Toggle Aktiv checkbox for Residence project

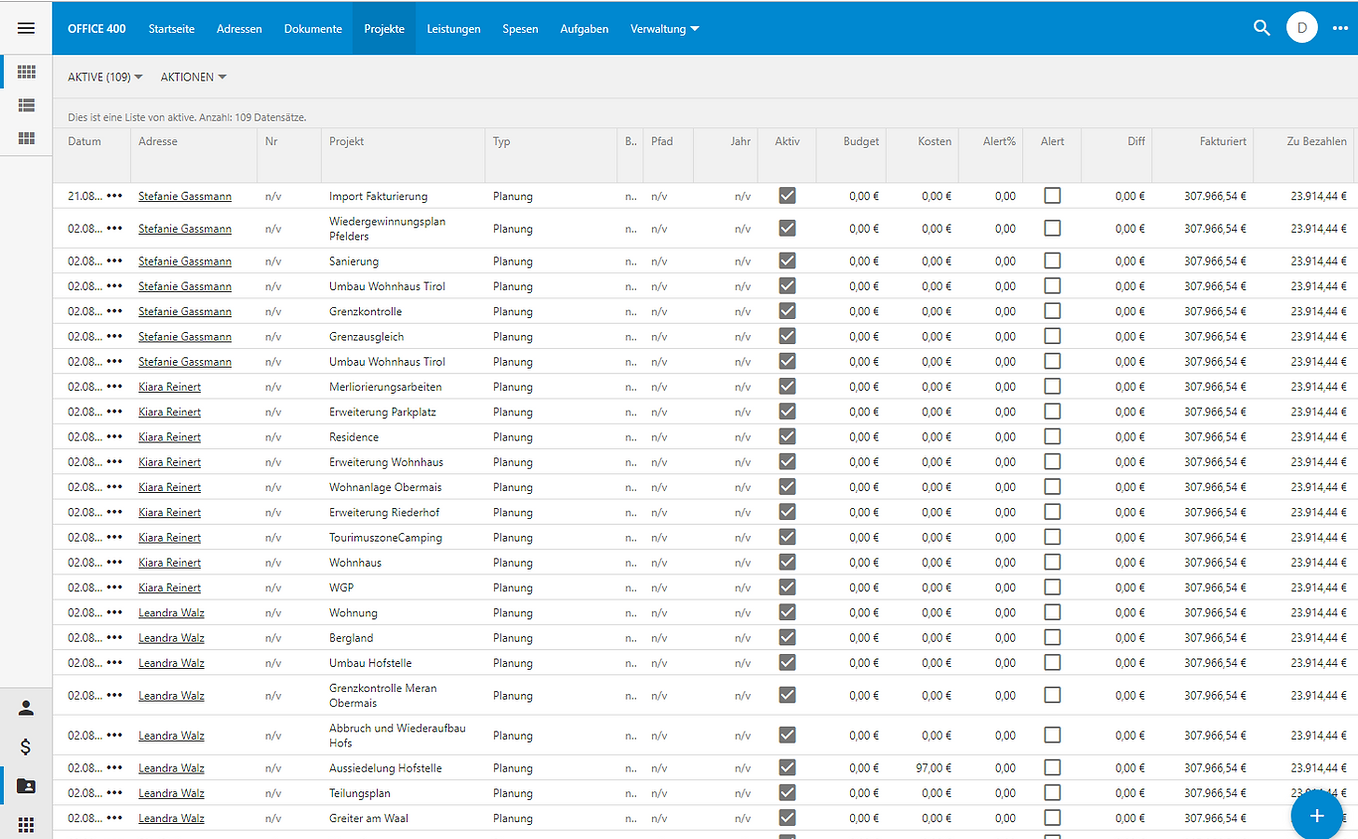click(787, 437)
